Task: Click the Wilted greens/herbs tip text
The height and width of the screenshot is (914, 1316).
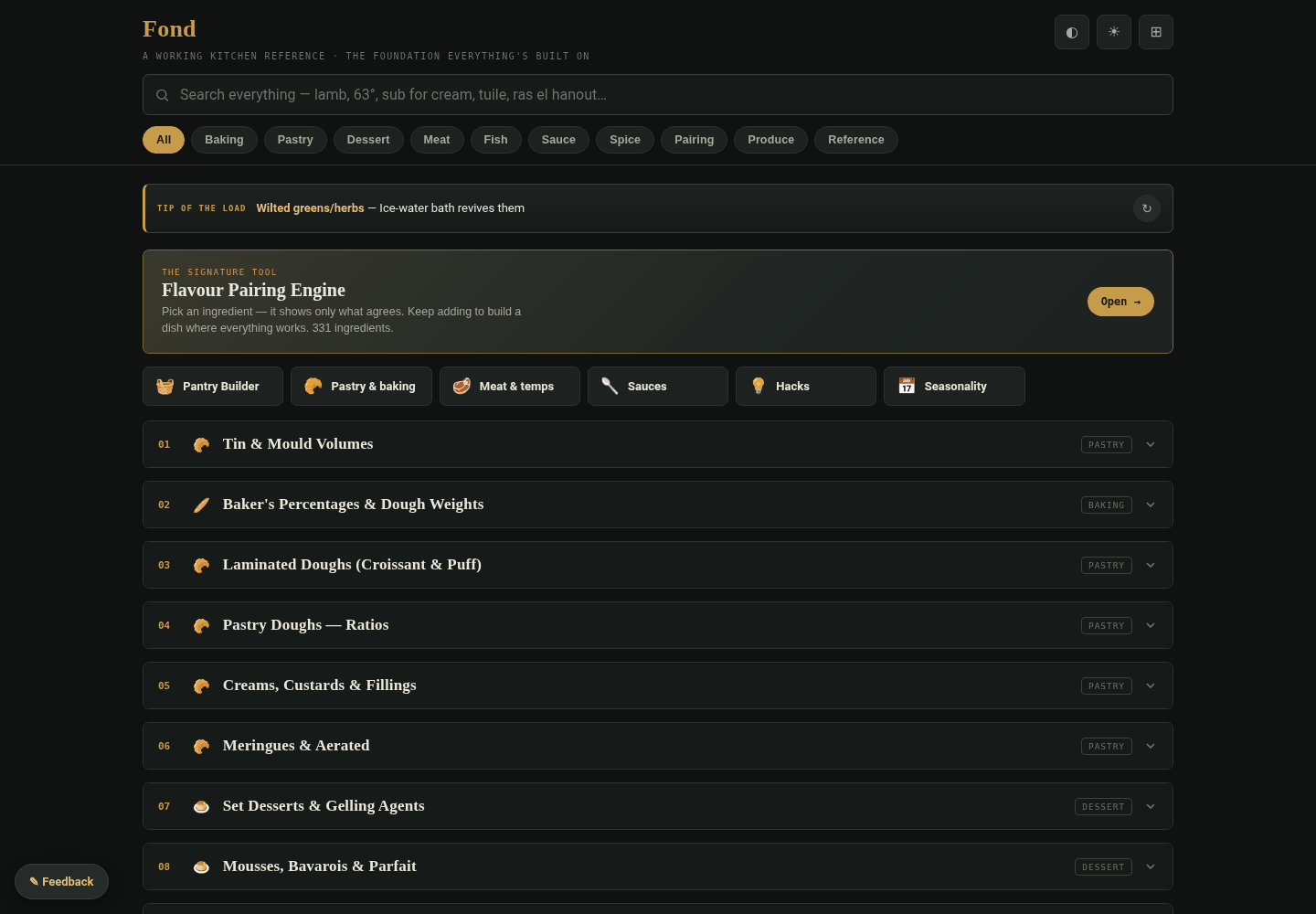Action: (x=310, y=208)
